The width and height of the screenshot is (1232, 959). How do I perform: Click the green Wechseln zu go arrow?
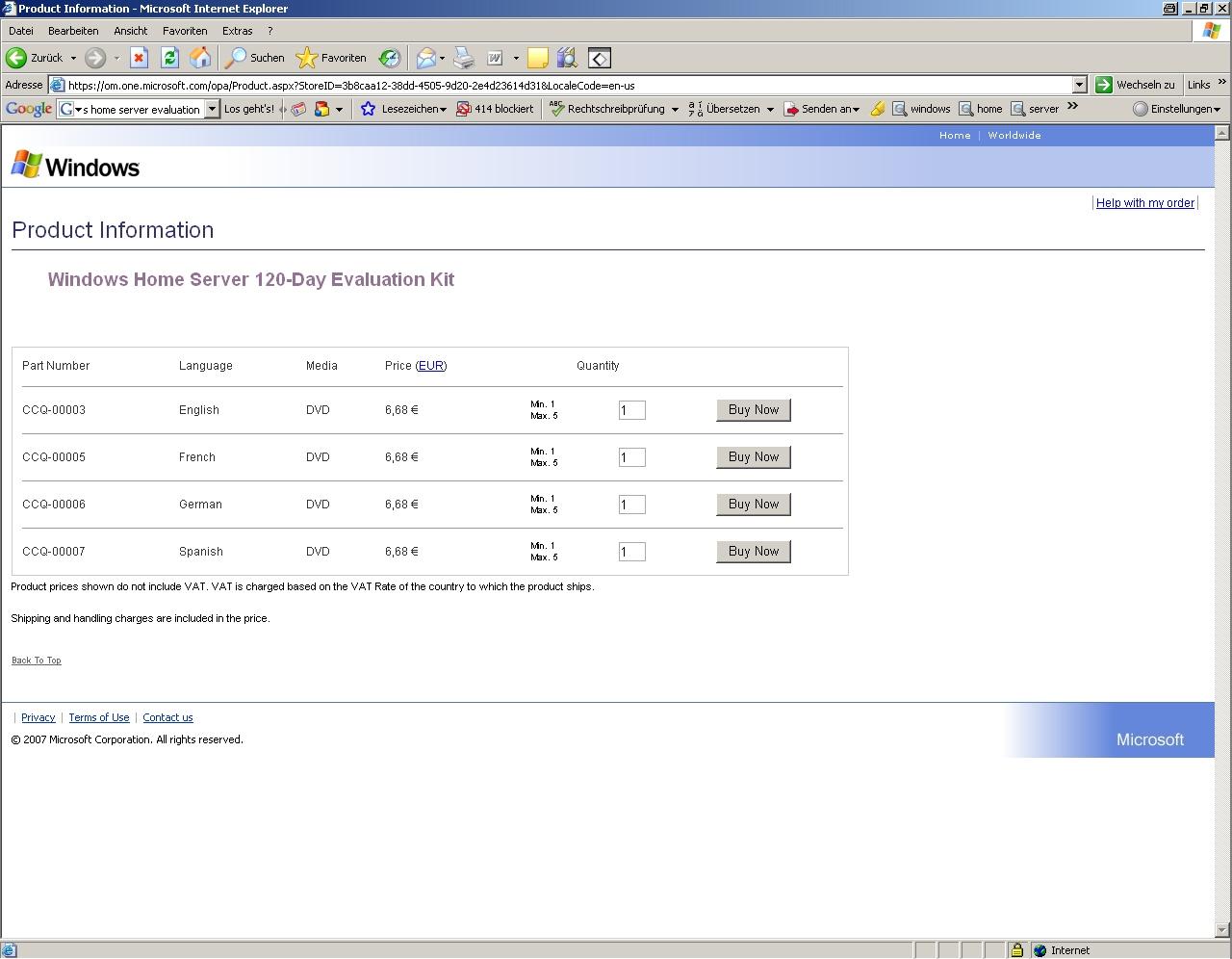pos(1104,85)
